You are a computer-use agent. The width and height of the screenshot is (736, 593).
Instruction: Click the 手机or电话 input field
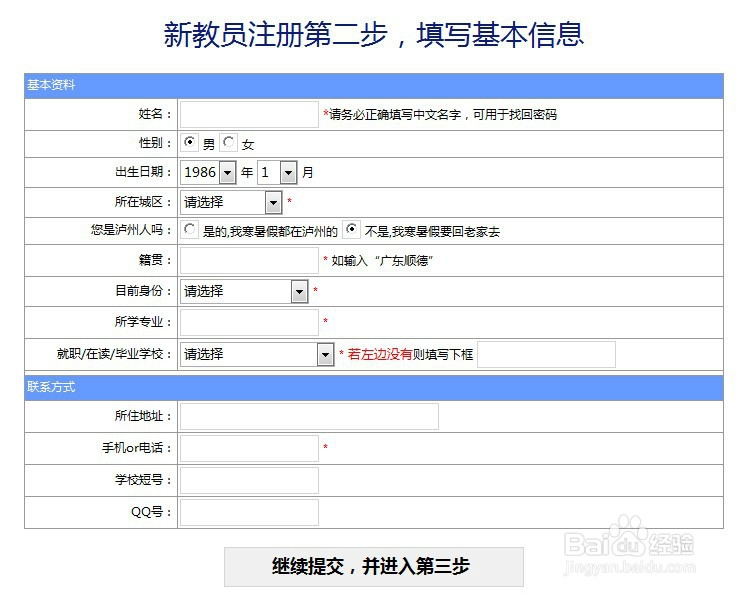pos(249,448)
